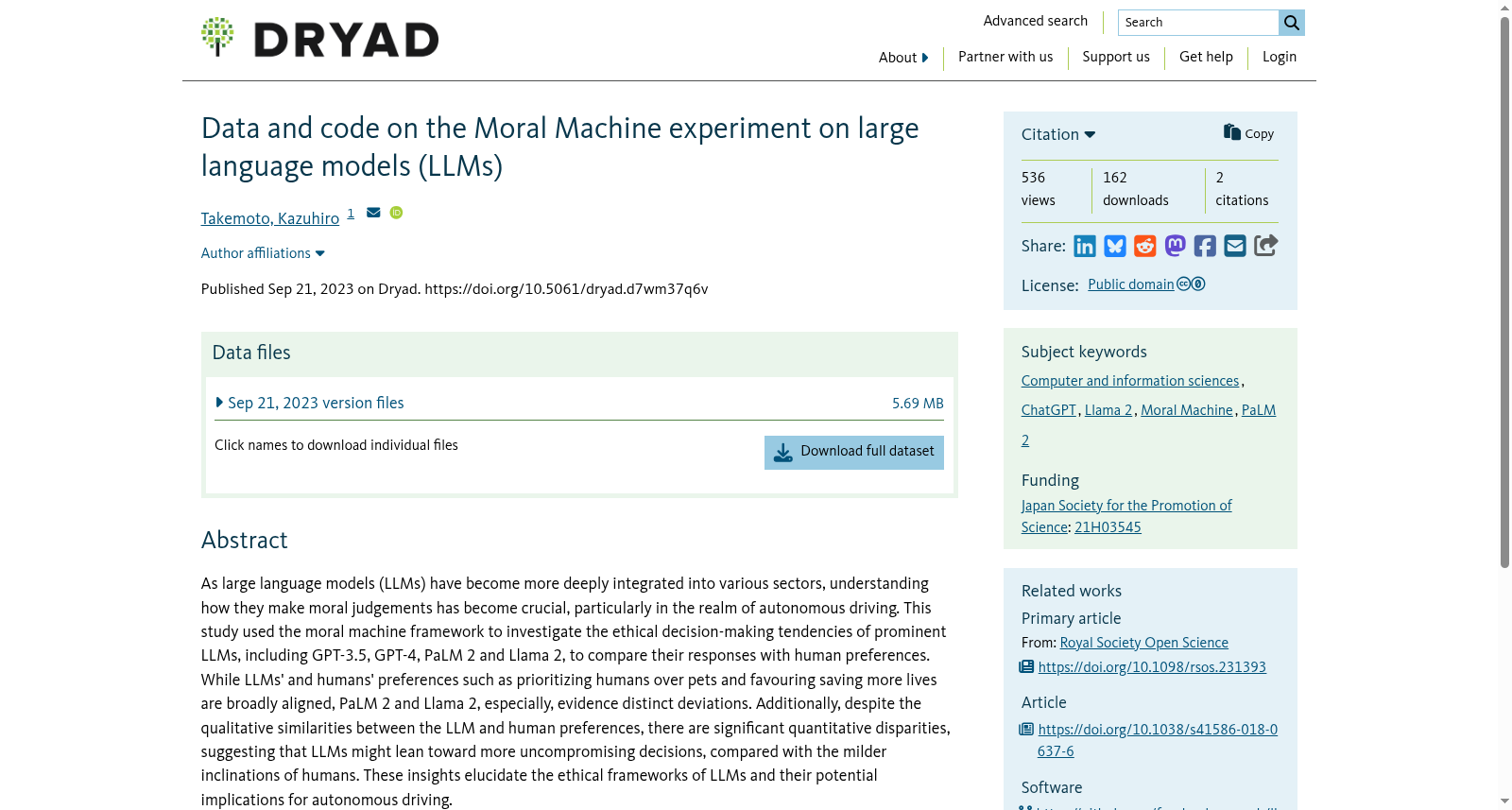1512x810 pixels.
Task: Share on Mastodon
Action: point(1176,247)
